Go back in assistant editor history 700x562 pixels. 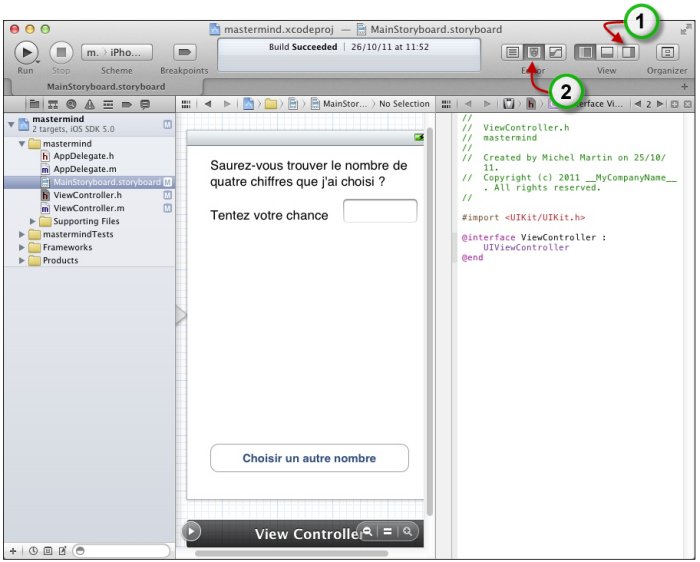(x=468, y=104)
